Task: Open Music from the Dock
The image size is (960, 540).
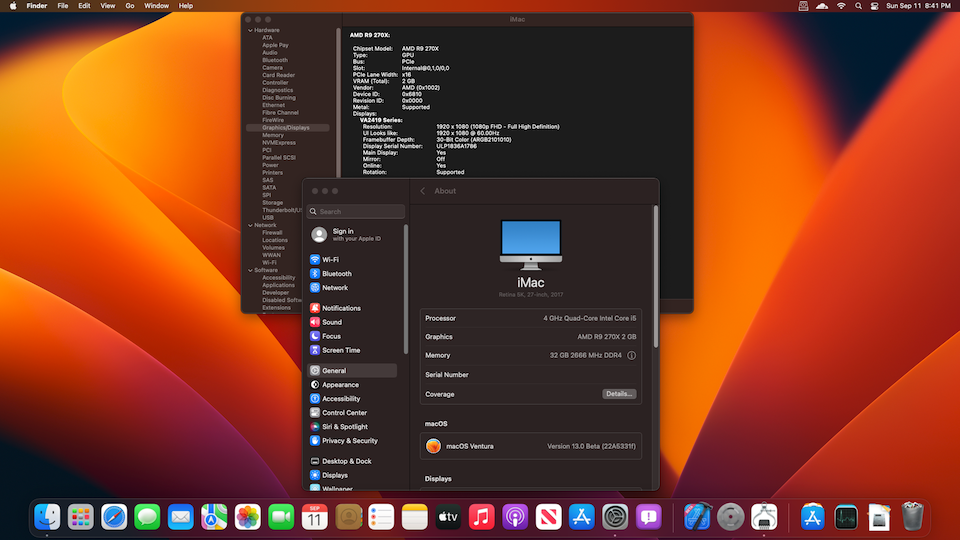Action: click(481, 517)
